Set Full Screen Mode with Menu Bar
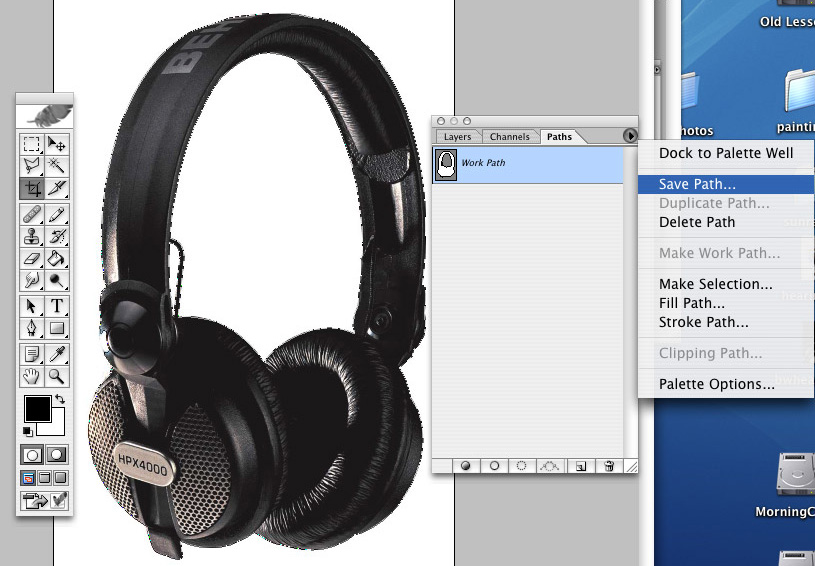The image size is (815, 566). click(45, 478)
